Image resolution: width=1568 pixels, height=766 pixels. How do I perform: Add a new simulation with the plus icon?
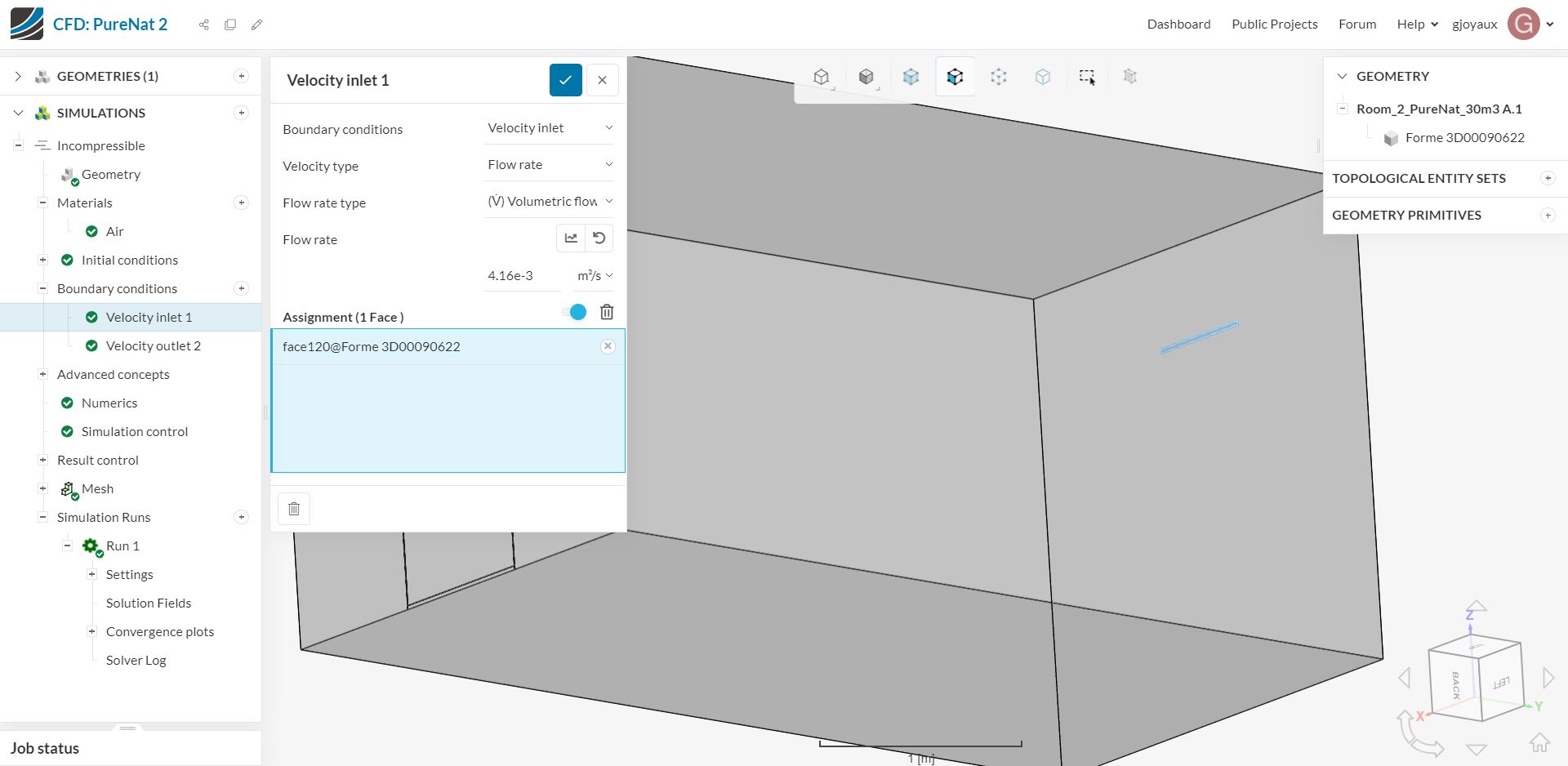(241, 113)
